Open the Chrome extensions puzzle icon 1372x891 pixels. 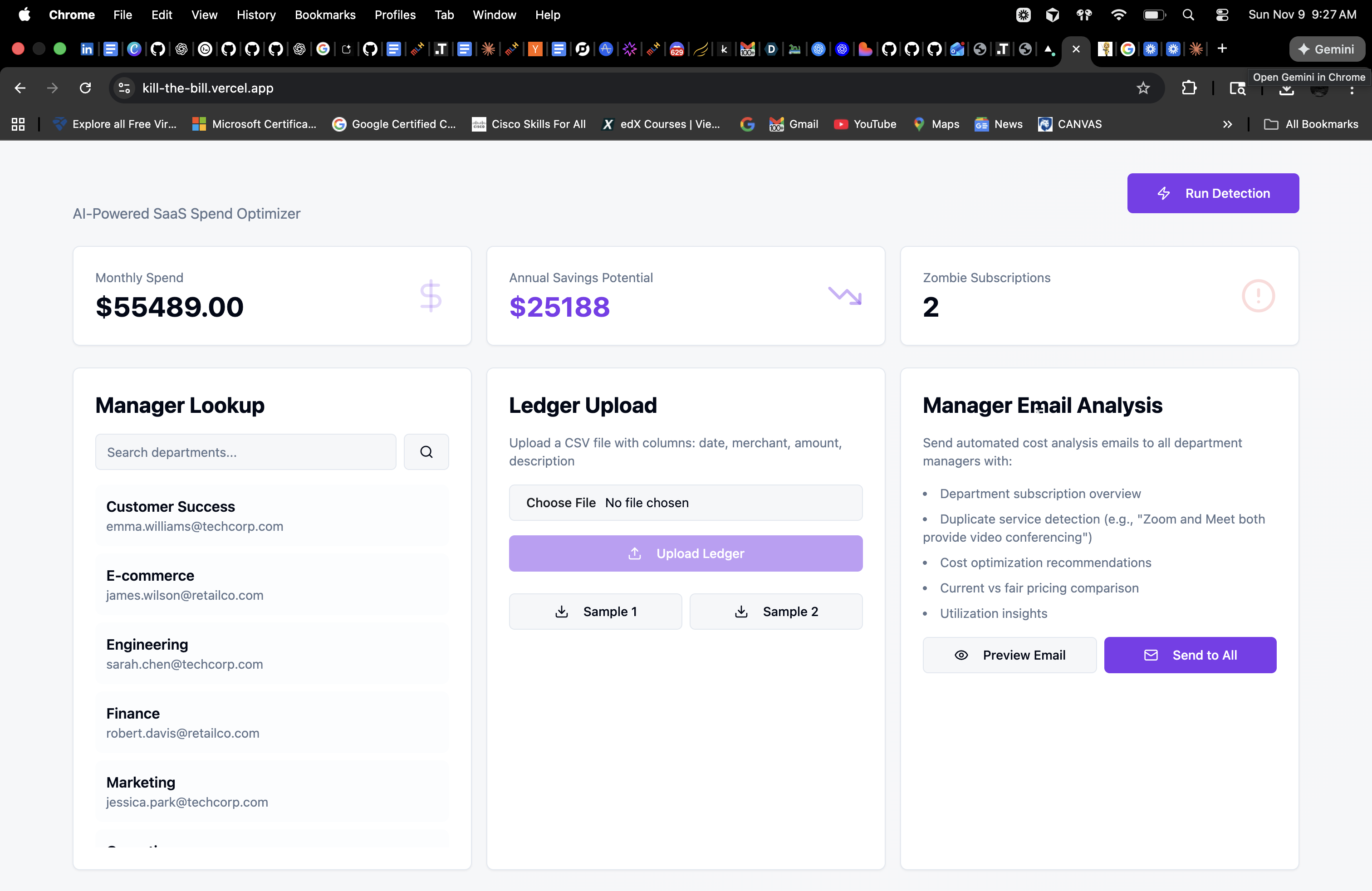coord(1189,88)
